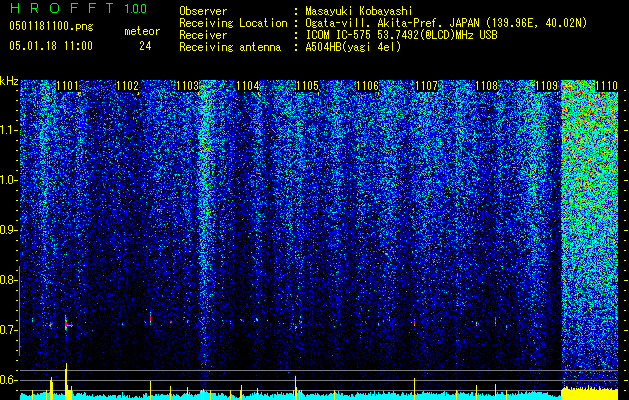Click the kHz axis unit label
The image size is (629, 400).
click(x=9, y=81)
